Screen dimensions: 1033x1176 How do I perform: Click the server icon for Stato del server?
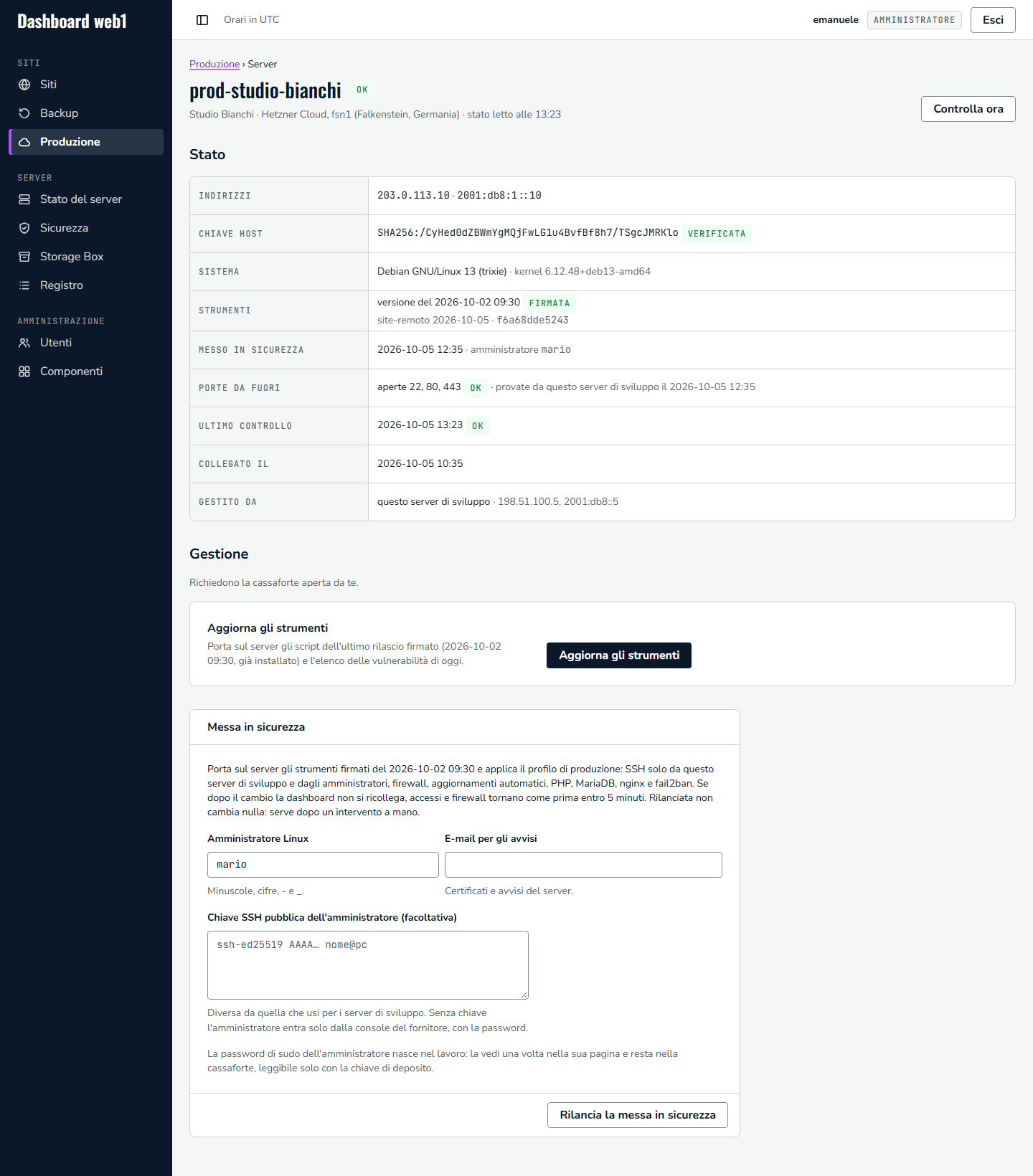pyautogui.click(x=24, y=199)
